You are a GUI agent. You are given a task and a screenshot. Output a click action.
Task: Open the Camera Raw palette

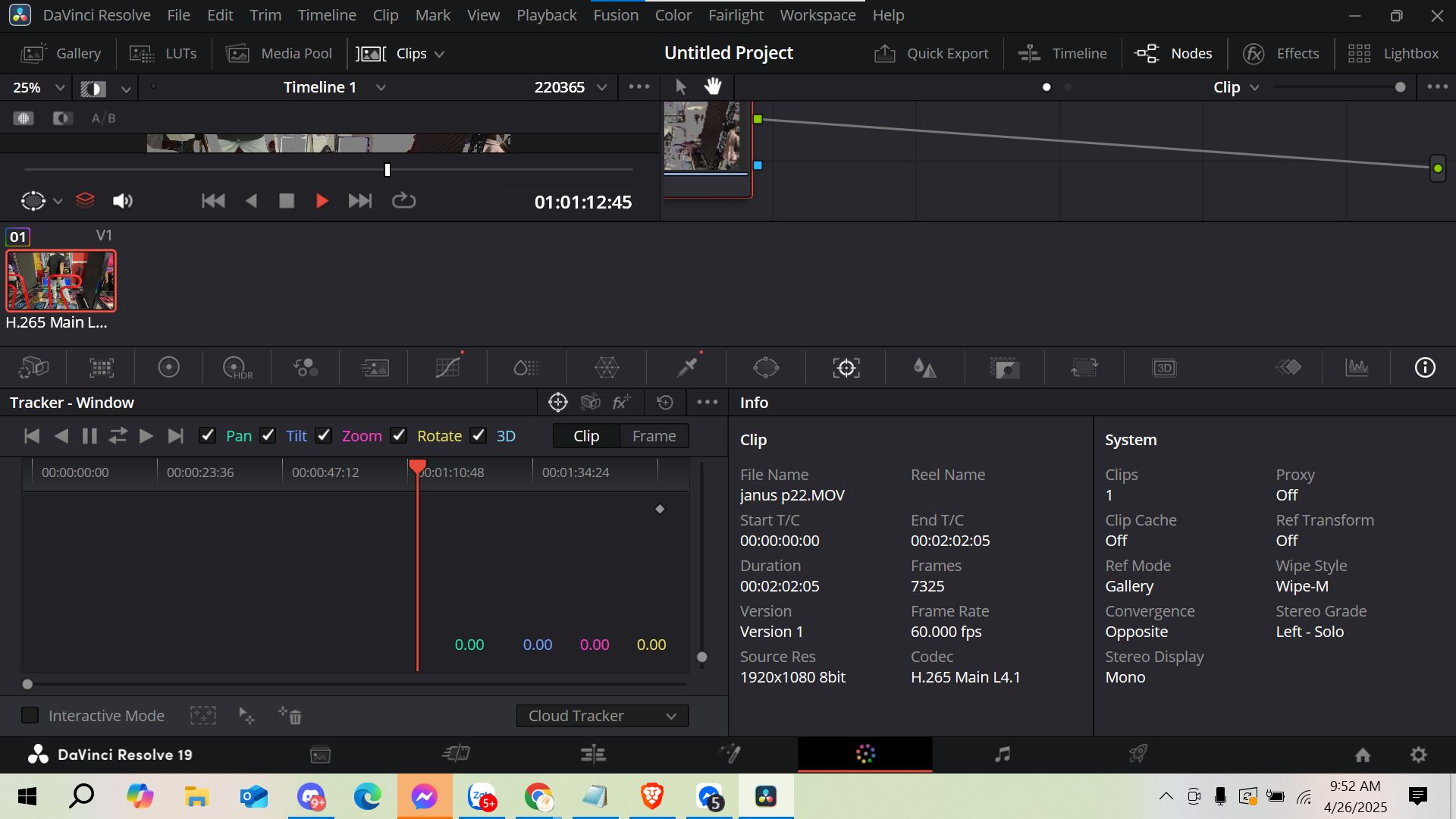[x=33, y=368]
